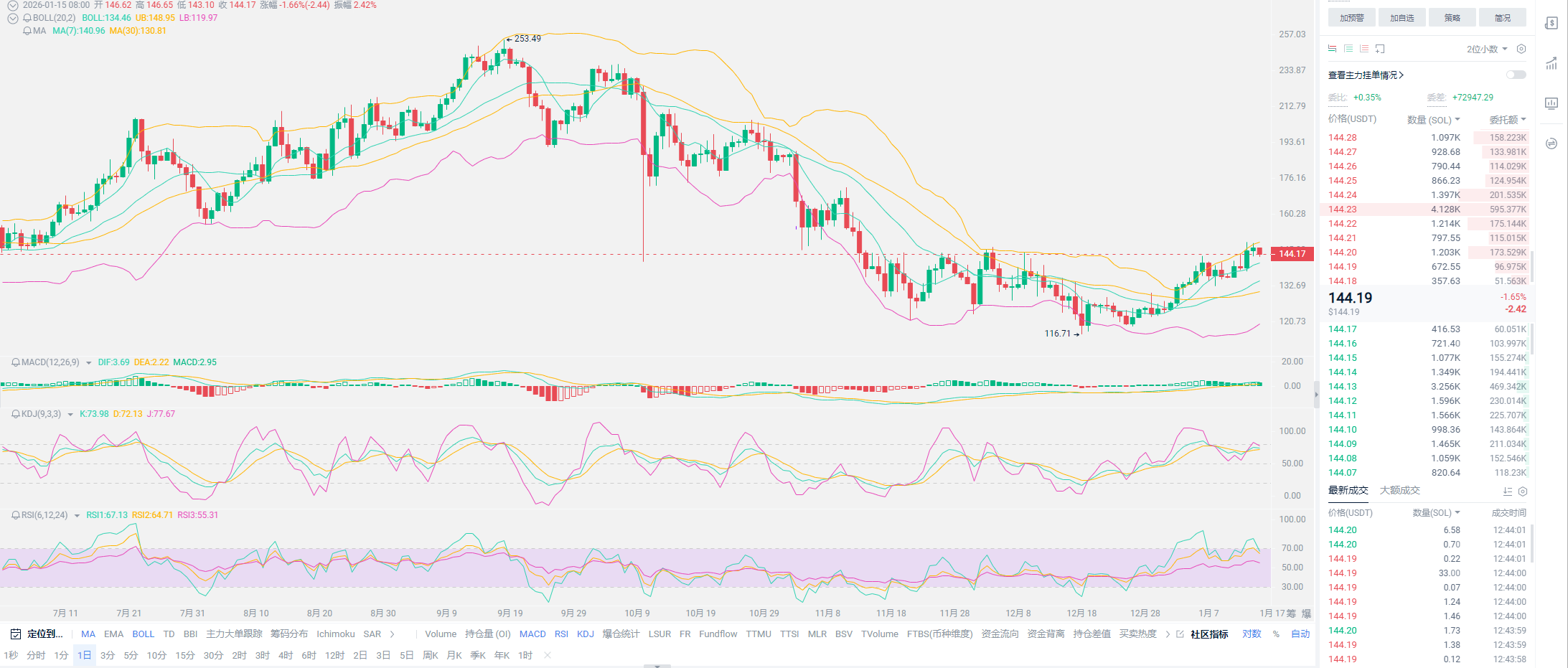Select the 4时 timeframe
Screen dimensions: 1568x668
coord(286,656)
